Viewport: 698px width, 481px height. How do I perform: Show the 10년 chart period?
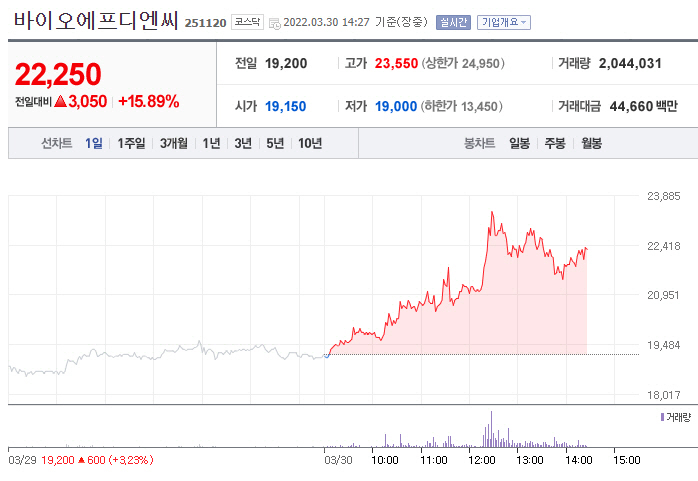click(x=310, y=143)
